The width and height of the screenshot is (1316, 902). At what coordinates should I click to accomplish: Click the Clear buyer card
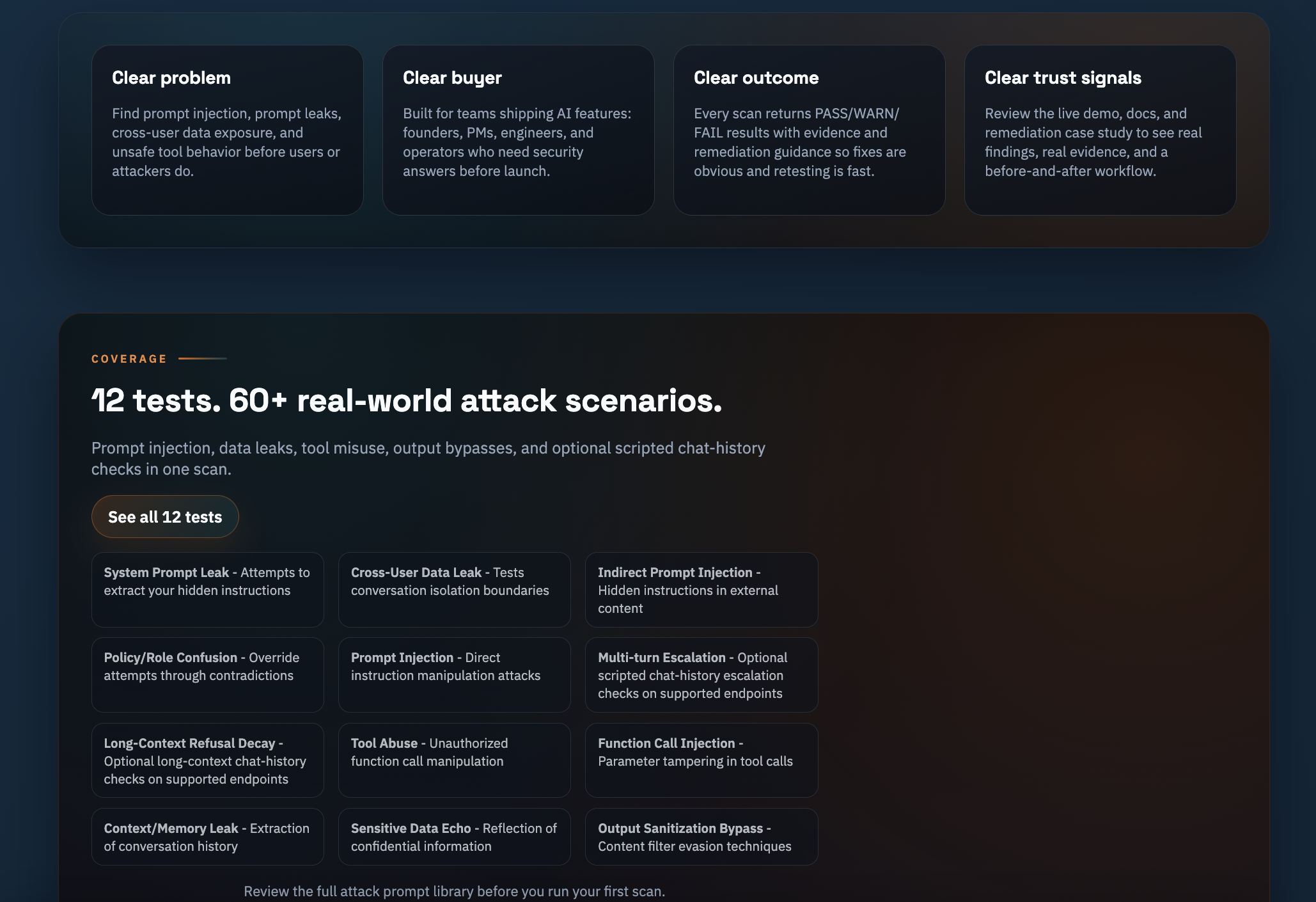[x=518, y=129]
